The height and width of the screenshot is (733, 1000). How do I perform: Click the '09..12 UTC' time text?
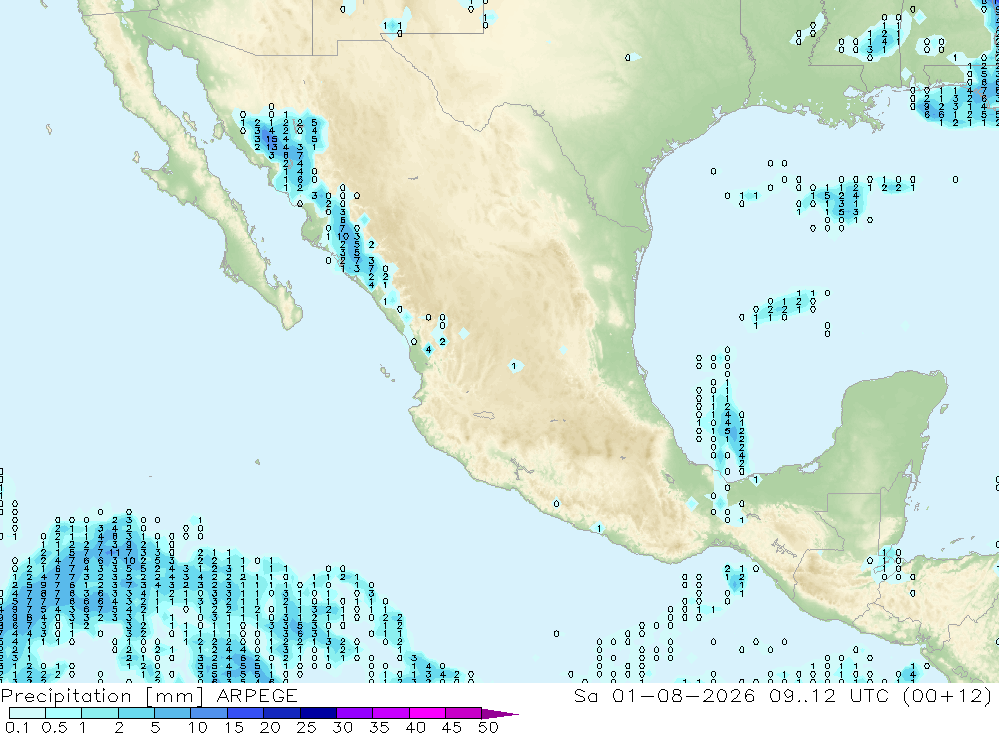click(x=828, y=695)
